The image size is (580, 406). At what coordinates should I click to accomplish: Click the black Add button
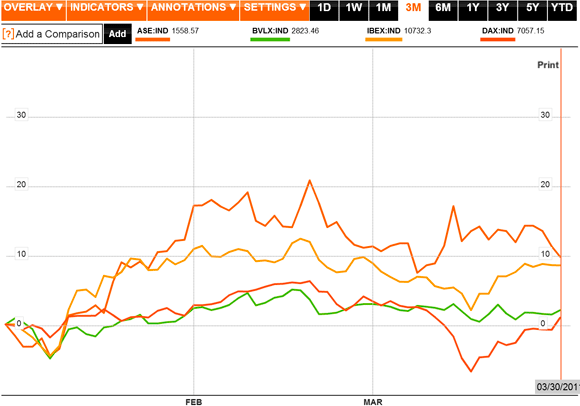[x=118, y=34]
